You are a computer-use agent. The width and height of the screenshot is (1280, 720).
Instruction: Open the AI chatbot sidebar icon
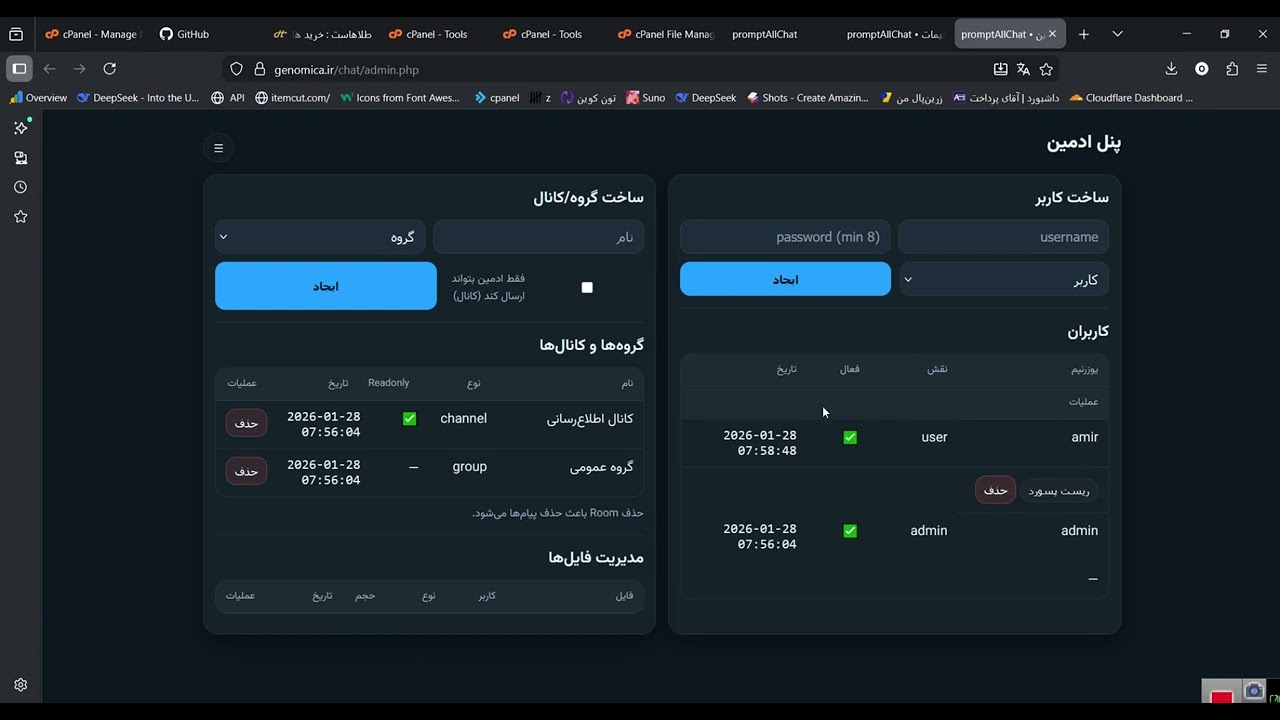20,128
